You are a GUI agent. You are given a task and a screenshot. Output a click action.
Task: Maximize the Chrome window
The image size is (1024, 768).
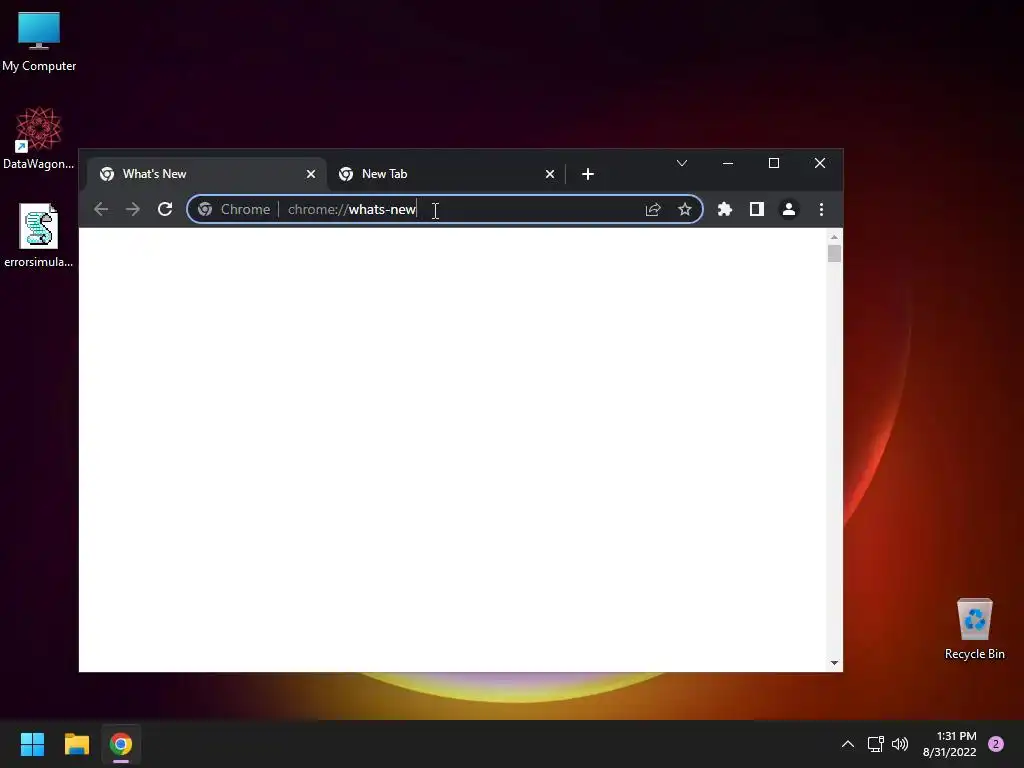click(774, 163)
